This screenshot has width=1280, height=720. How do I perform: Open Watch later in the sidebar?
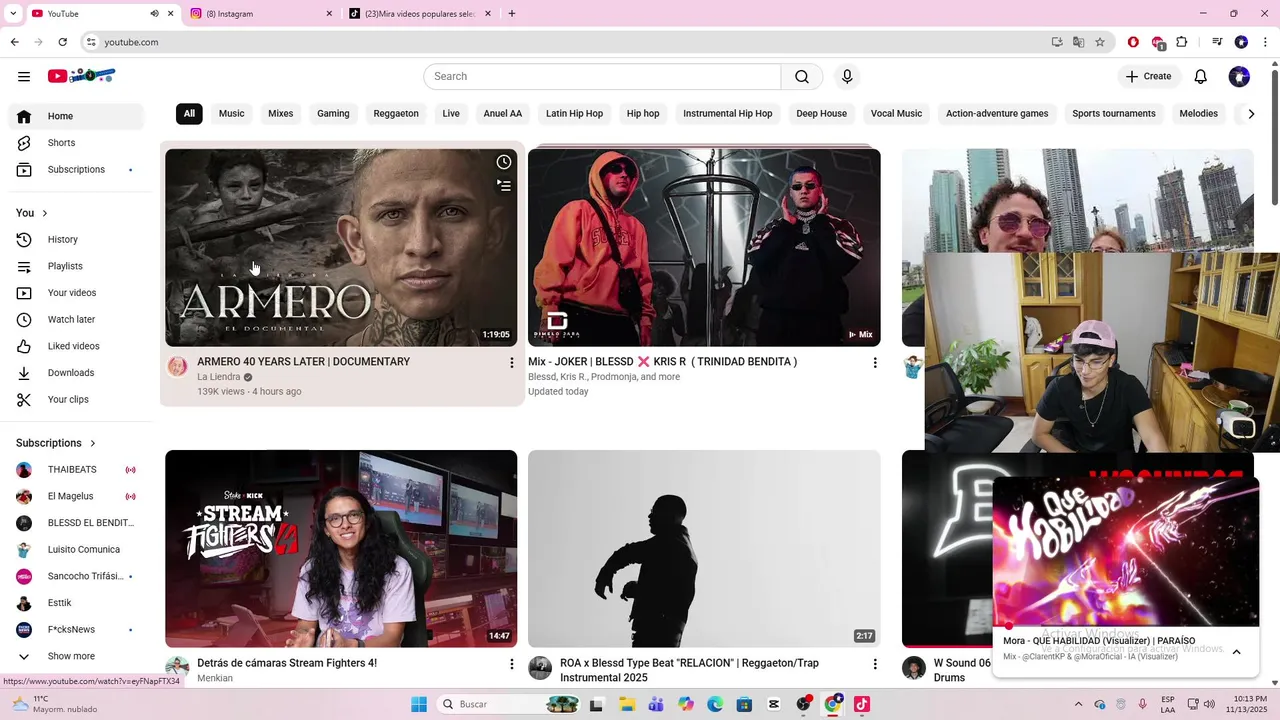pyautogui.click(x=76, y=320)
